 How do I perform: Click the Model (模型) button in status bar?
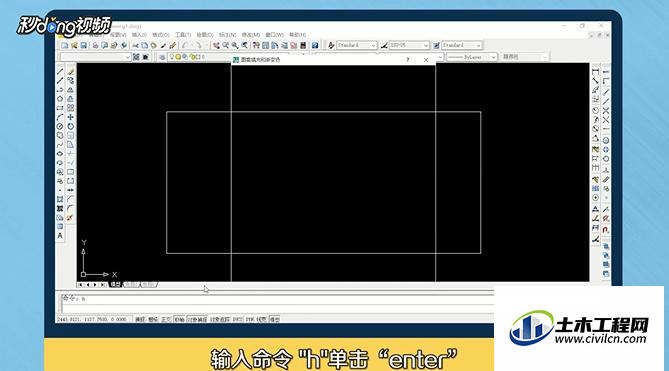pos(275,319)
